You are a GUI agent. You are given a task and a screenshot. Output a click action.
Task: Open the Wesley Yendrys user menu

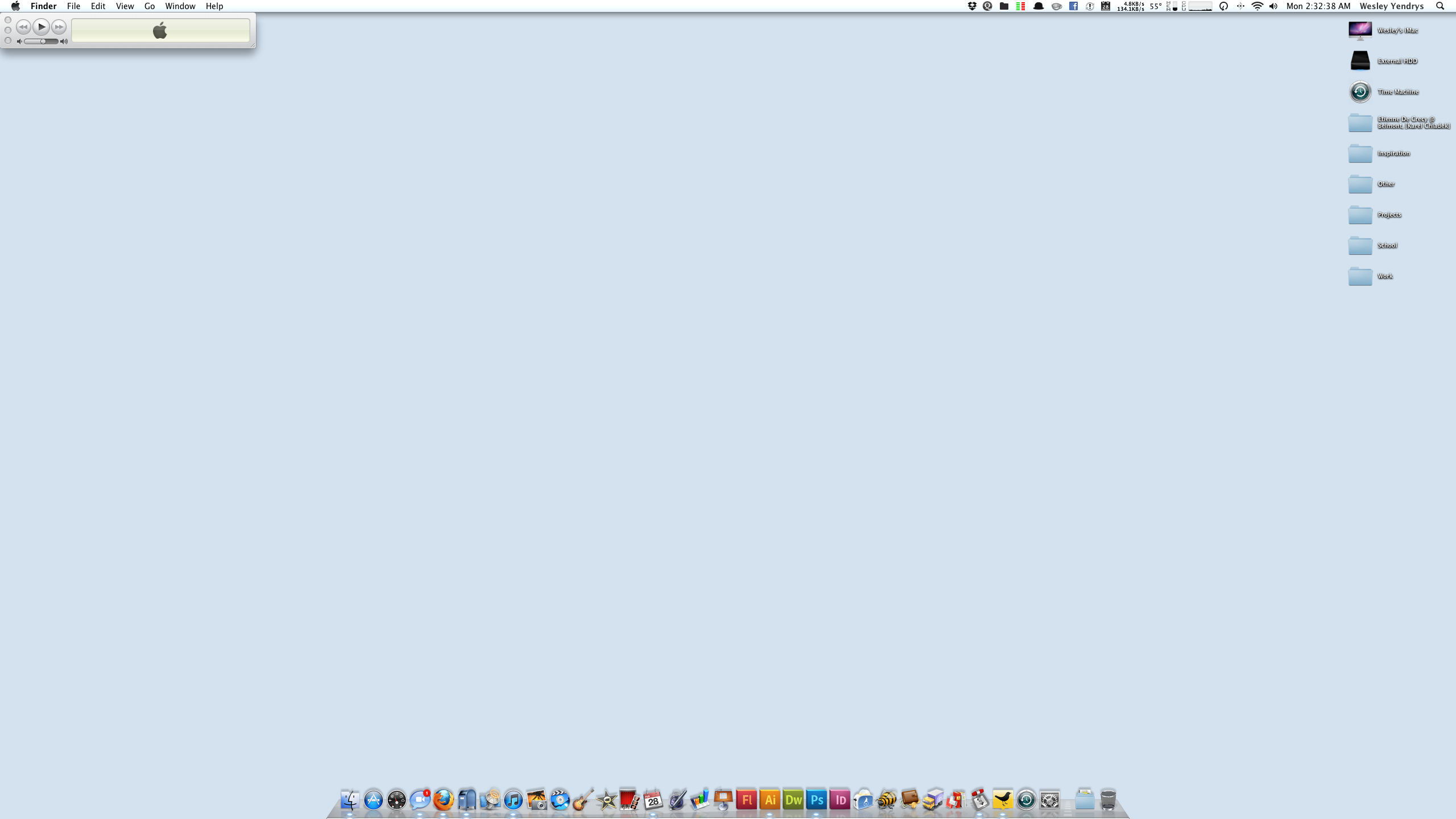click(1391, 6)
